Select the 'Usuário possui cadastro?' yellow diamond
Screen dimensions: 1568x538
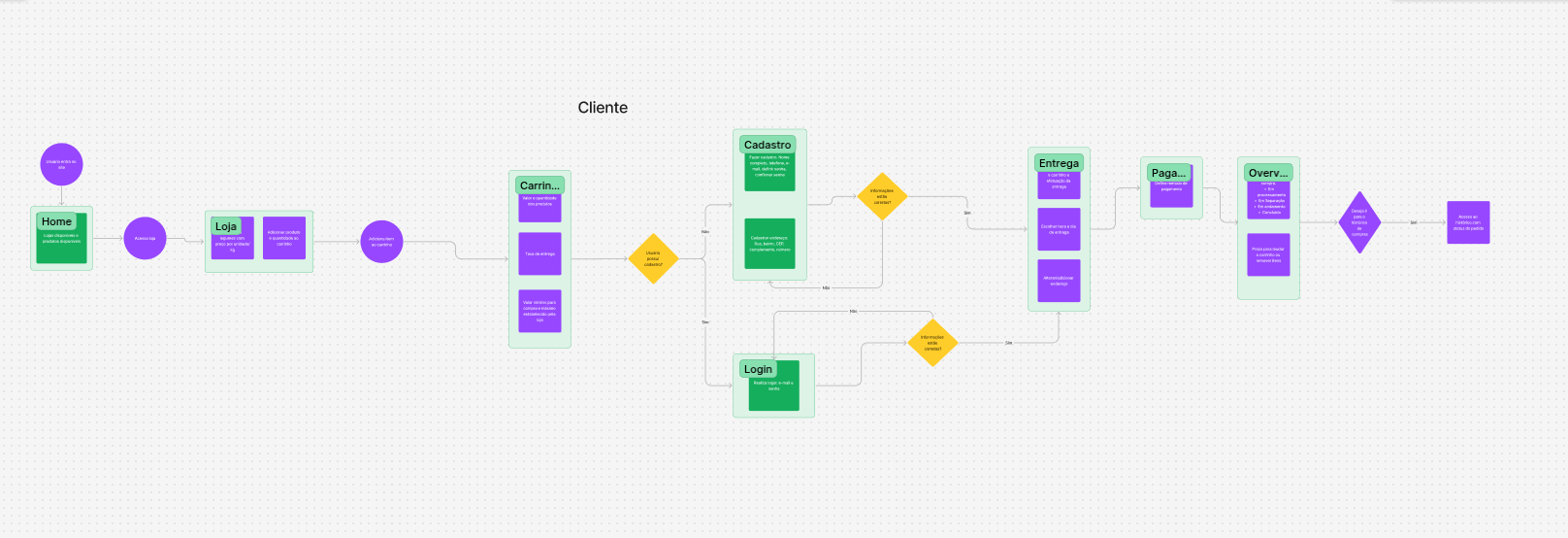coord(653,259)
